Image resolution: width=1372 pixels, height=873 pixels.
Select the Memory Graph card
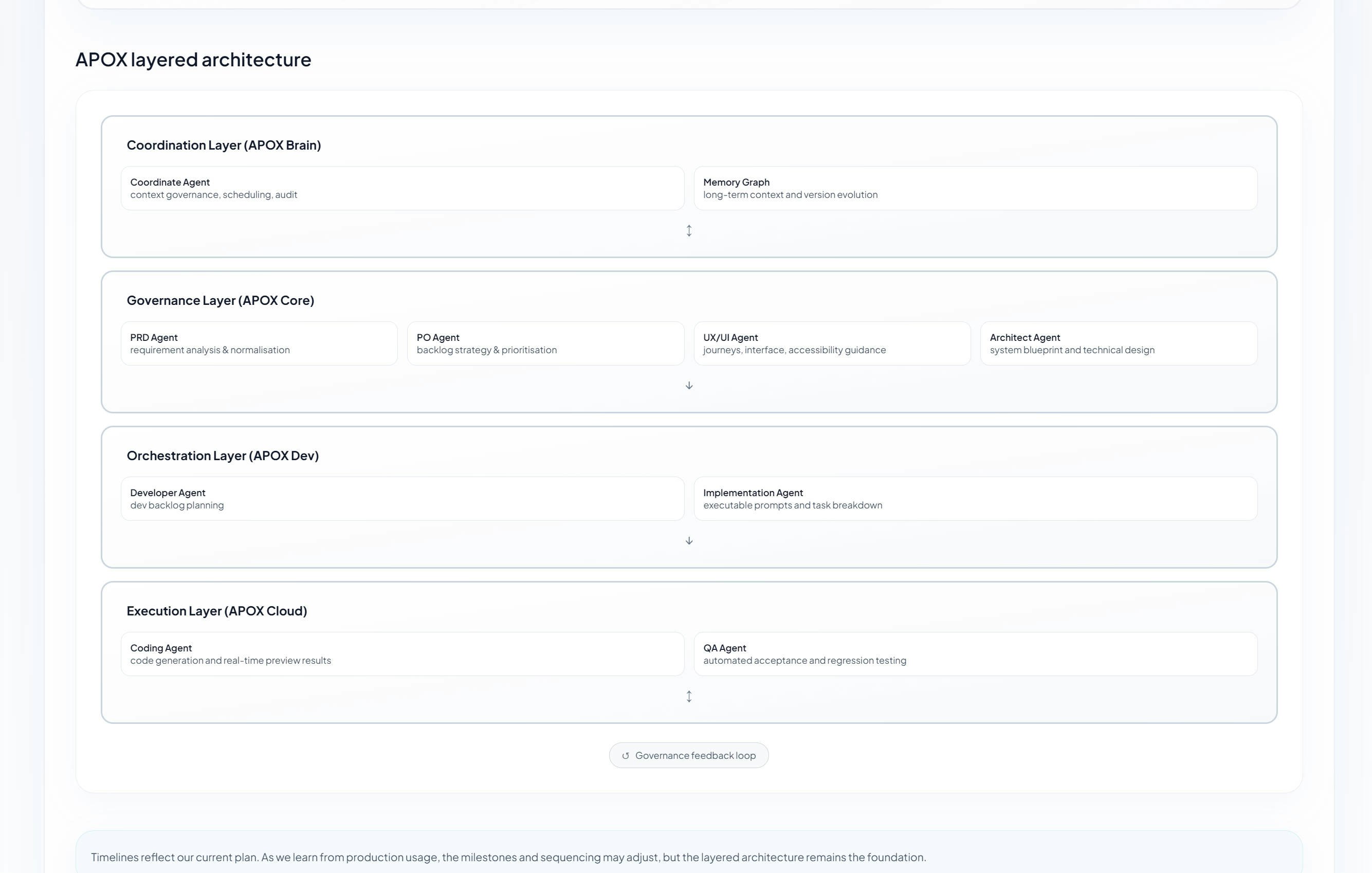pos(975,188)
